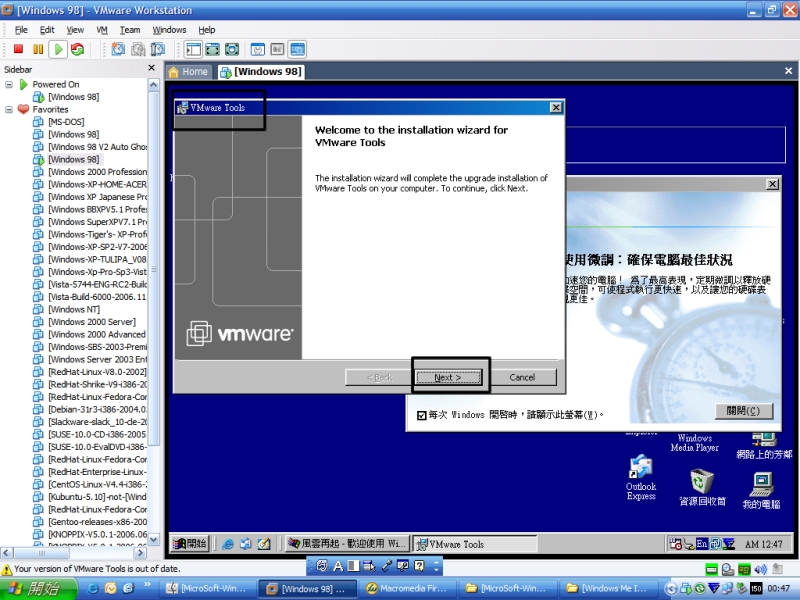Open the VM menu
Image resolution: width=800 pixels, height=600 pixels.
pyautogui.click(x=102, y=30)
